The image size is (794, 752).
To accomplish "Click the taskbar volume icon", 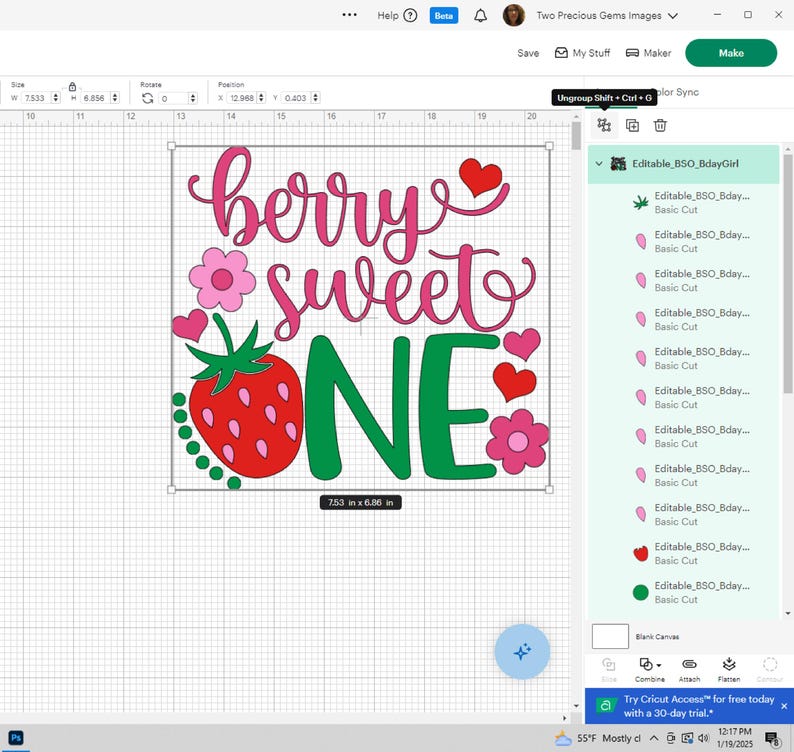I will tap(703, 738).
